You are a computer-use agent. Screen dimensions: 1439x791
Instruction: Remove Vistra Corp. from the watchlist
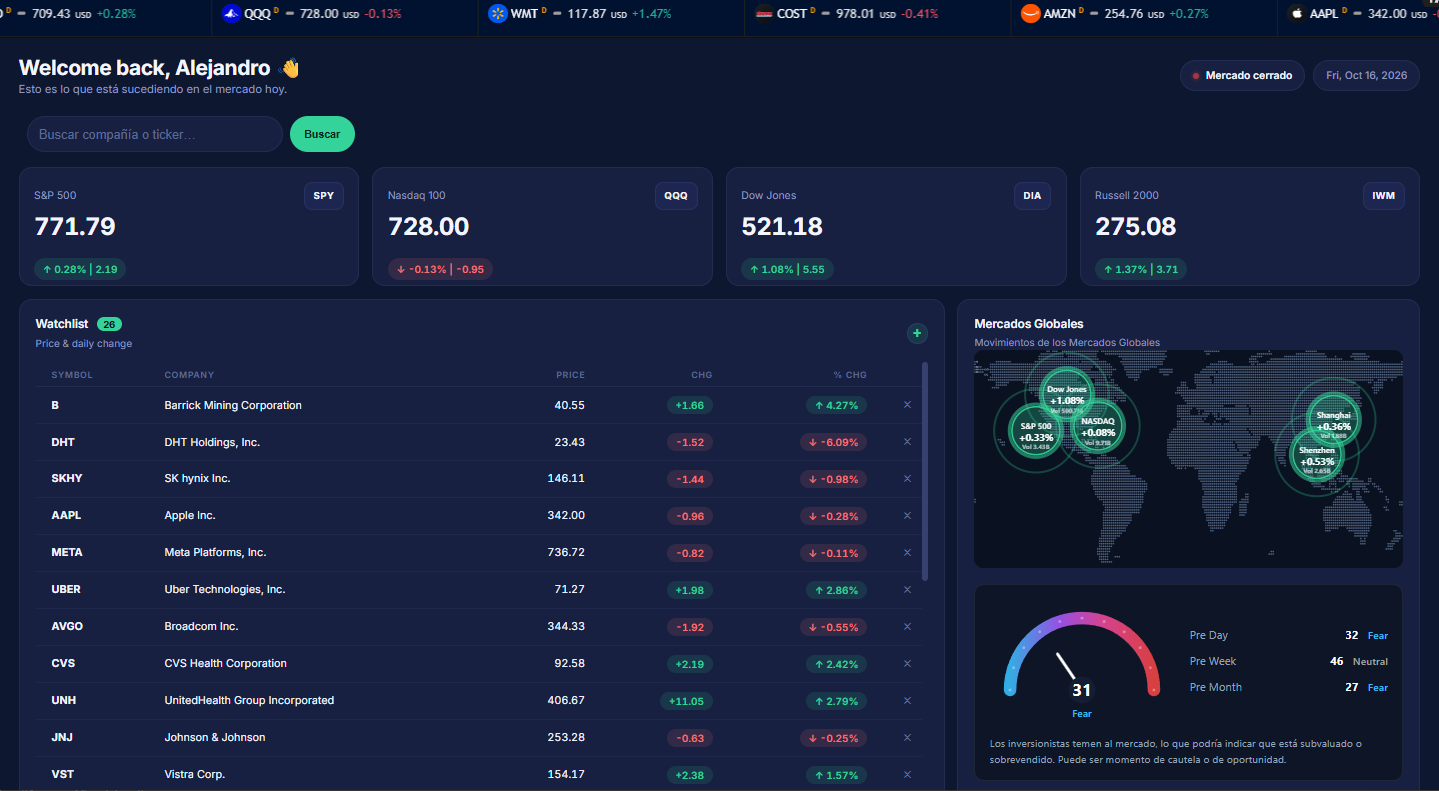click(x=907, y=774)
